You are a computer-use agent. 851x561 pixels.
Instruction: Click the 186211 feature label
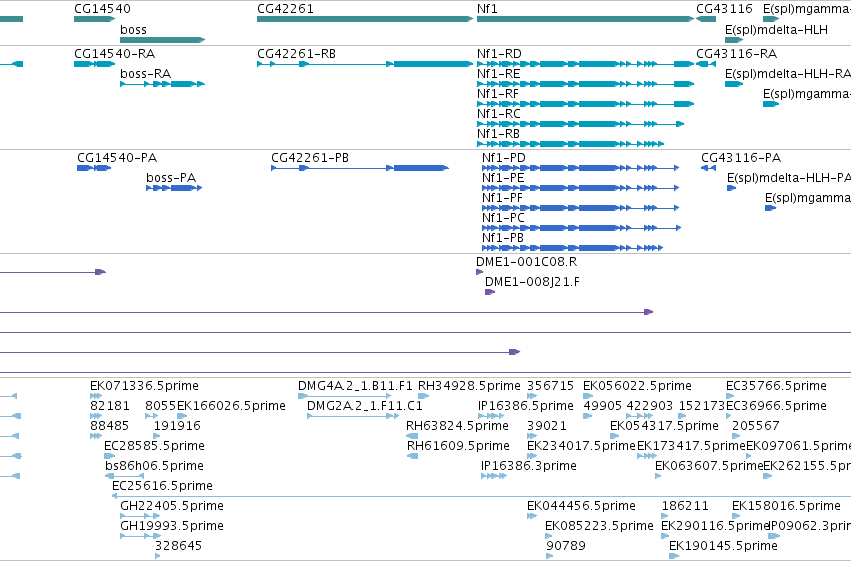(x=685, y=507)
